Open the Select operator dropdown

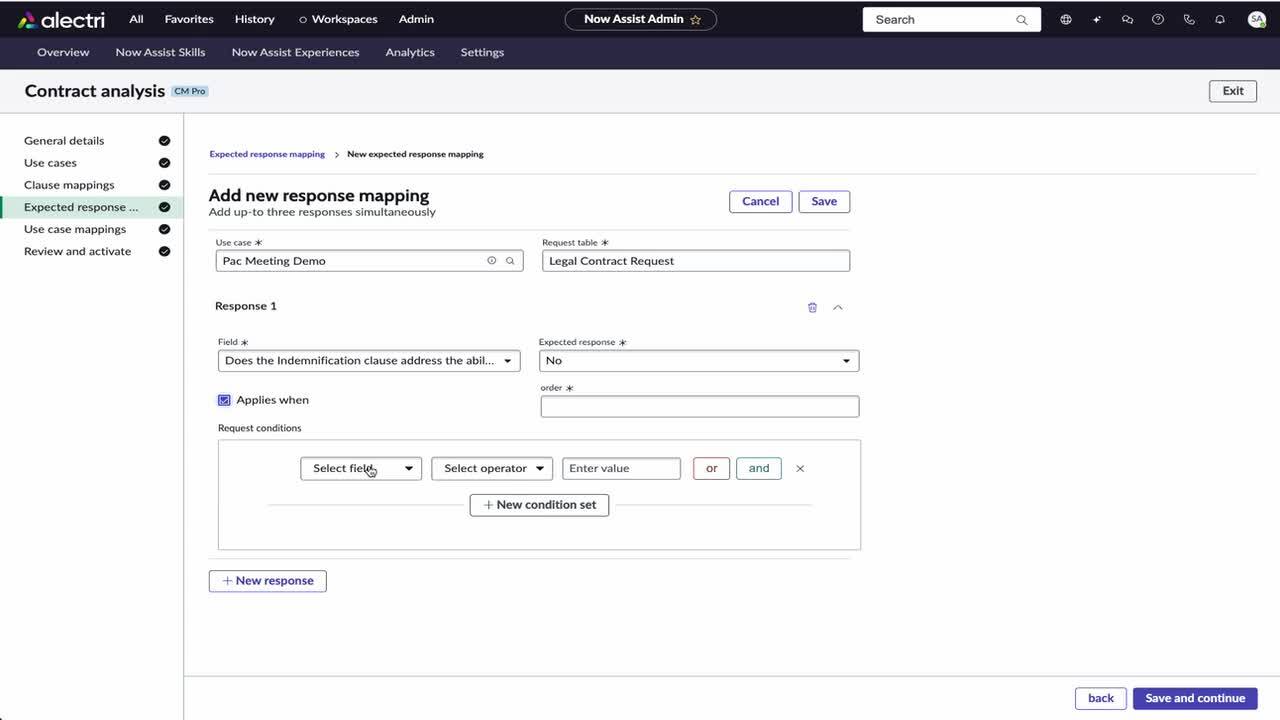[x=491, y=468]
